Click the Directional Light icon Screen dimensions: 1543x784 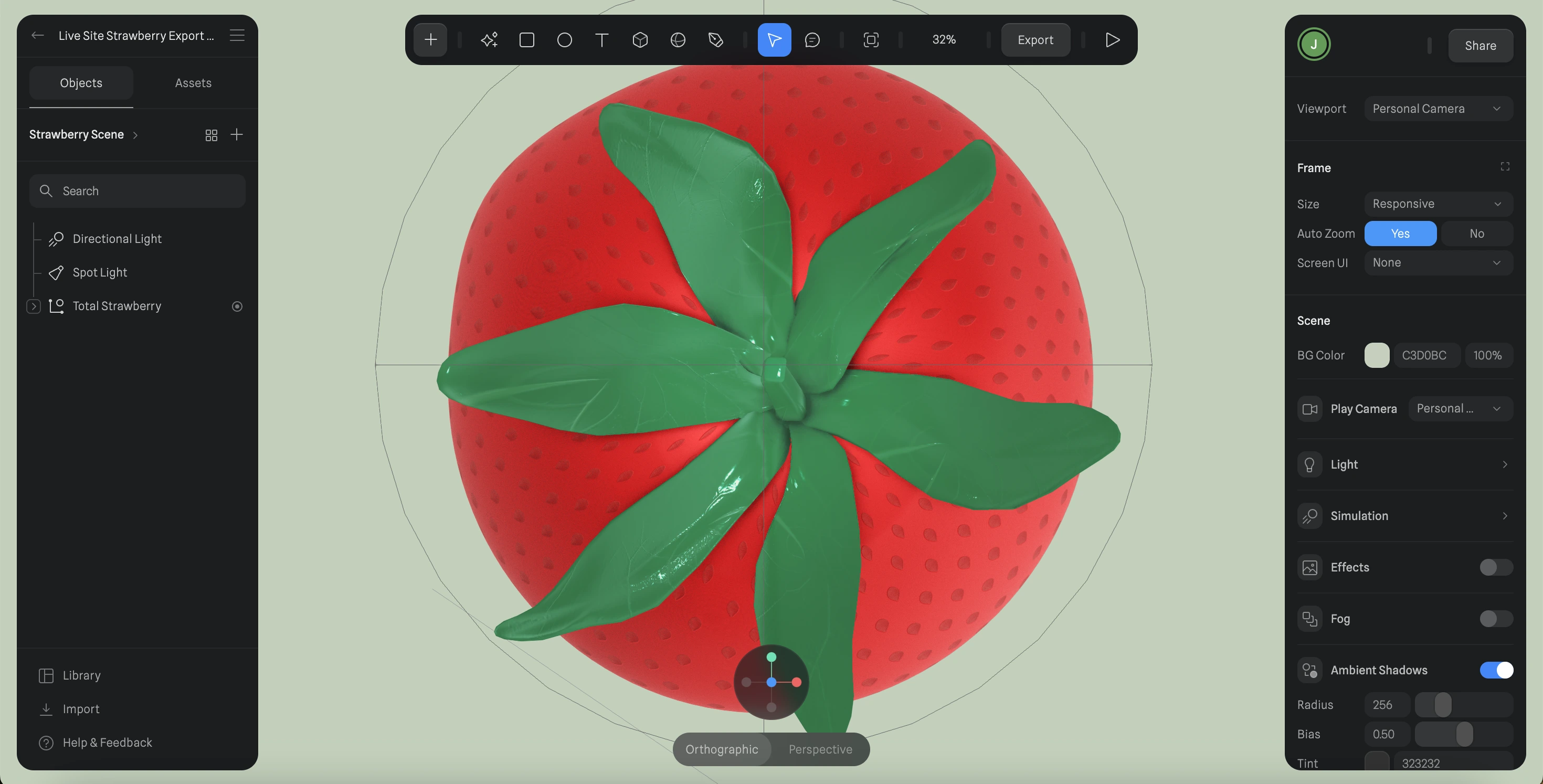click(x=56, y=239)
